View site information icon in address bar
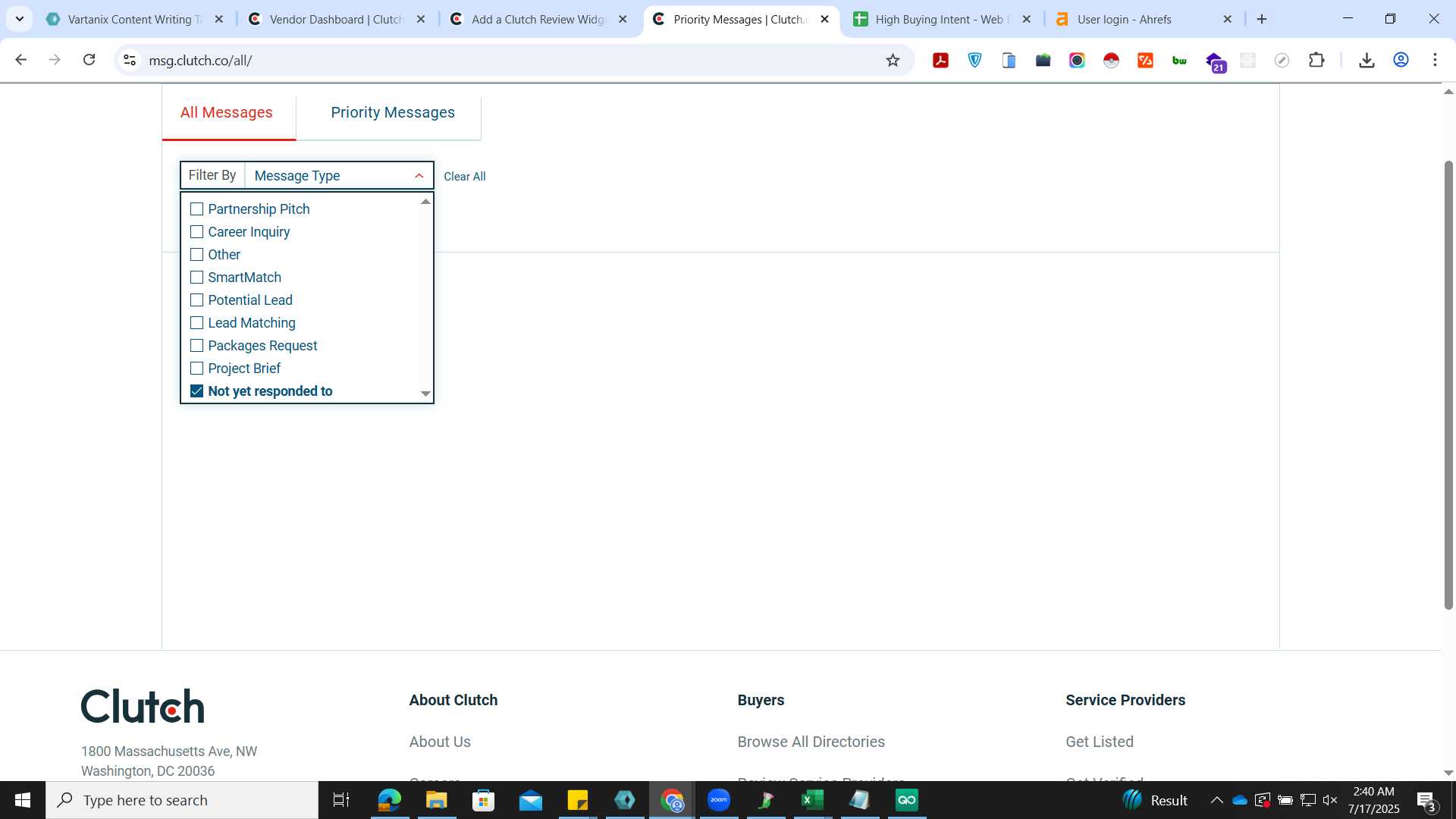 tap(130, 60)
